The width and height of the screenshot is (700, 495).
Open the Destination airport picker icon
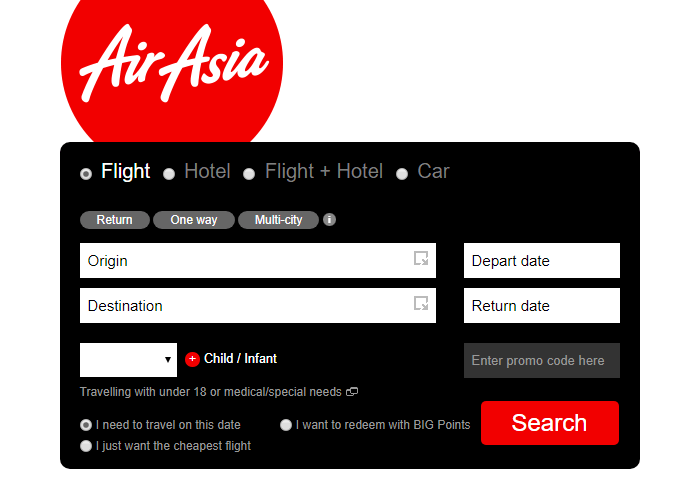click(x=421, y=303)
